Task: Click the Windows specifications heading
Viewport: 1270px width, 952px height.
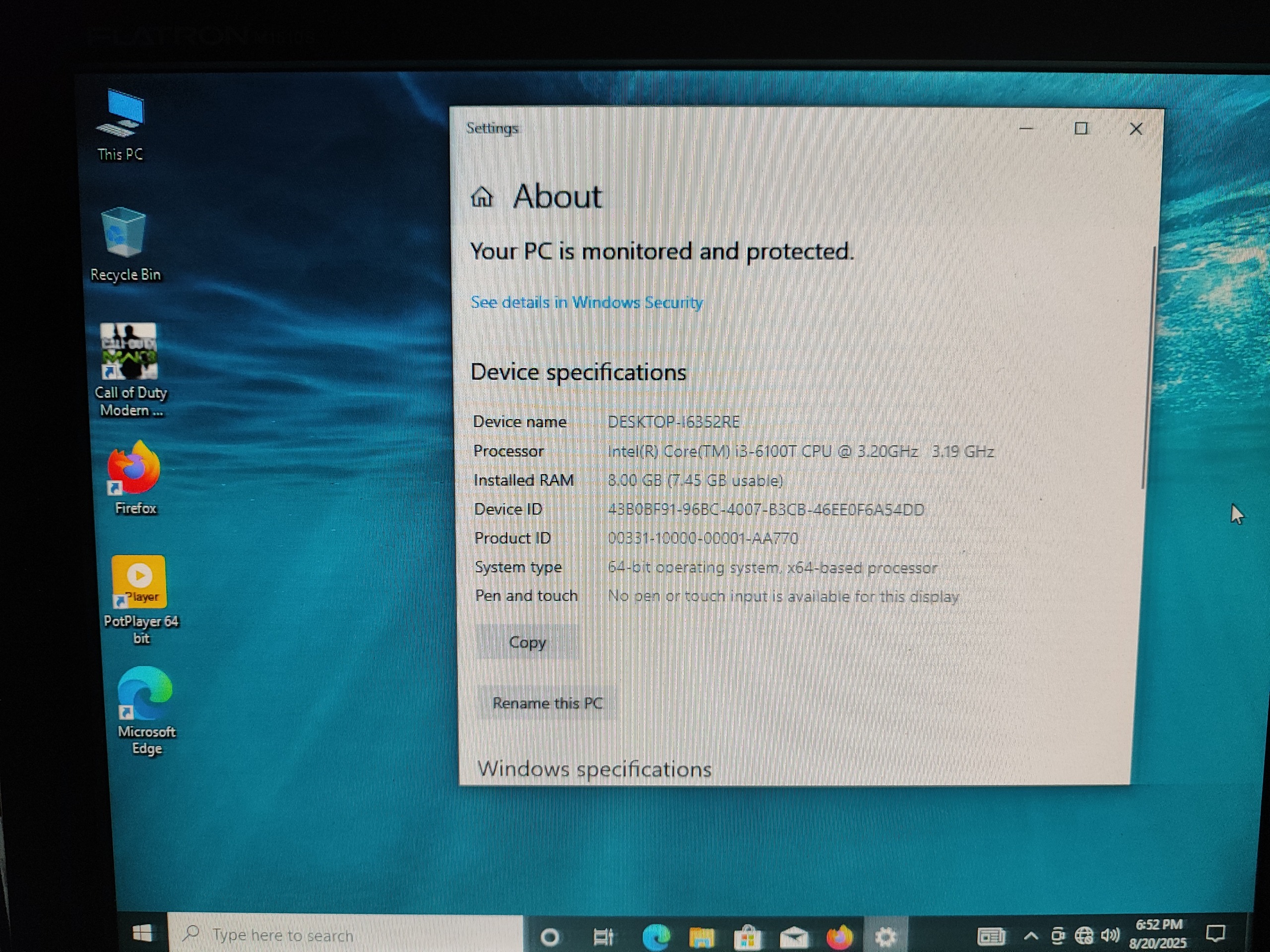Action: pyautogui.click(x=594, y=769)
